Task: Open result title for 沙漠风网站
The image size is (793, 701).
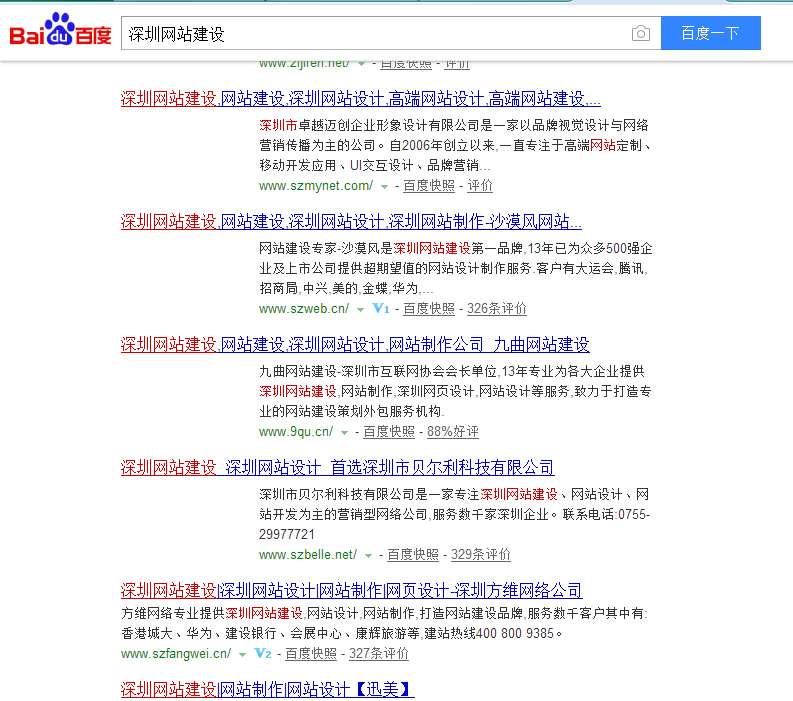Action: (351, 222)
